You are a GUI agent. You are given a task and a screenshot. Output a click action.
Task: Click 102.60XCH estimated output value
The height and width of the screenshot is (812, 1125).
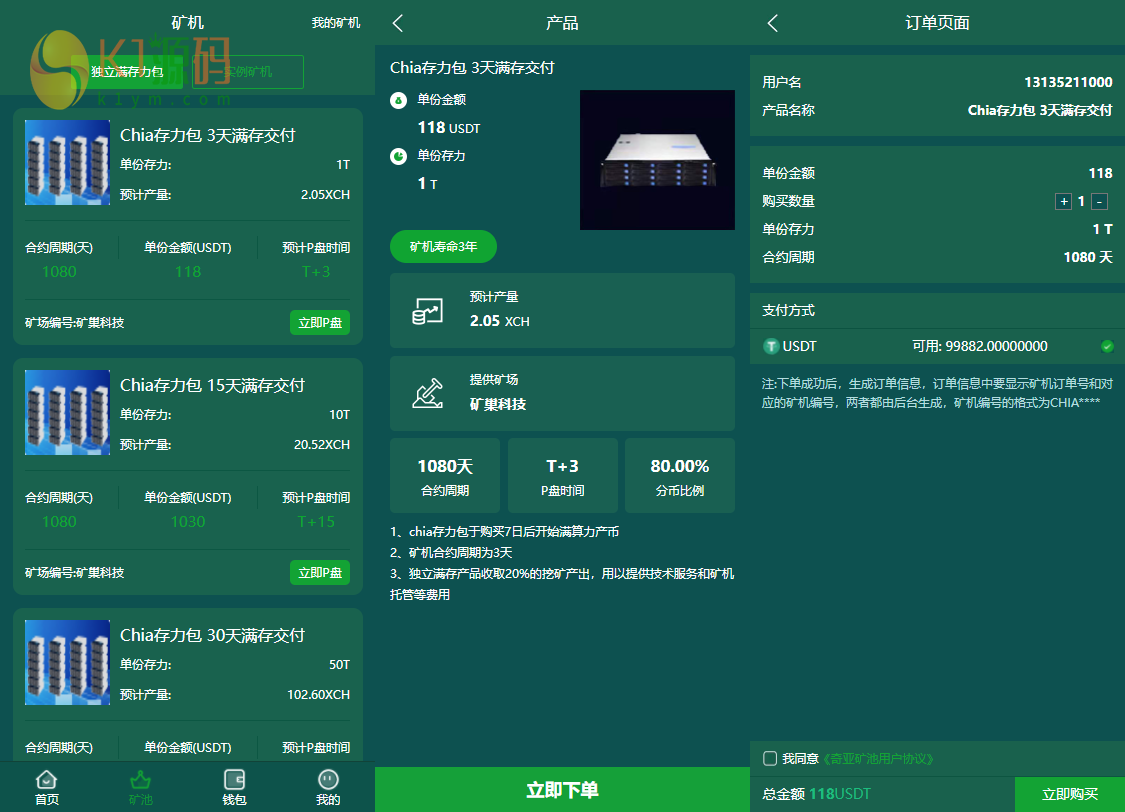click(319, 694)
